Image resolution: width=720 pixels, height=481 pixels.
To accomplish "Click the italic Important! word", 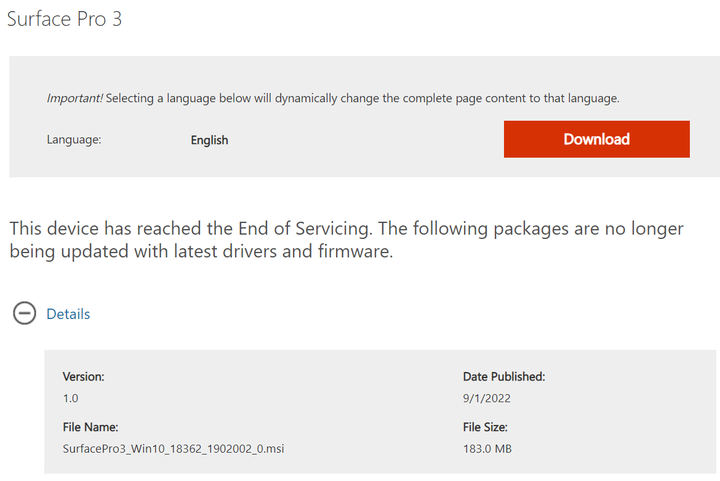I will (75, 98).
